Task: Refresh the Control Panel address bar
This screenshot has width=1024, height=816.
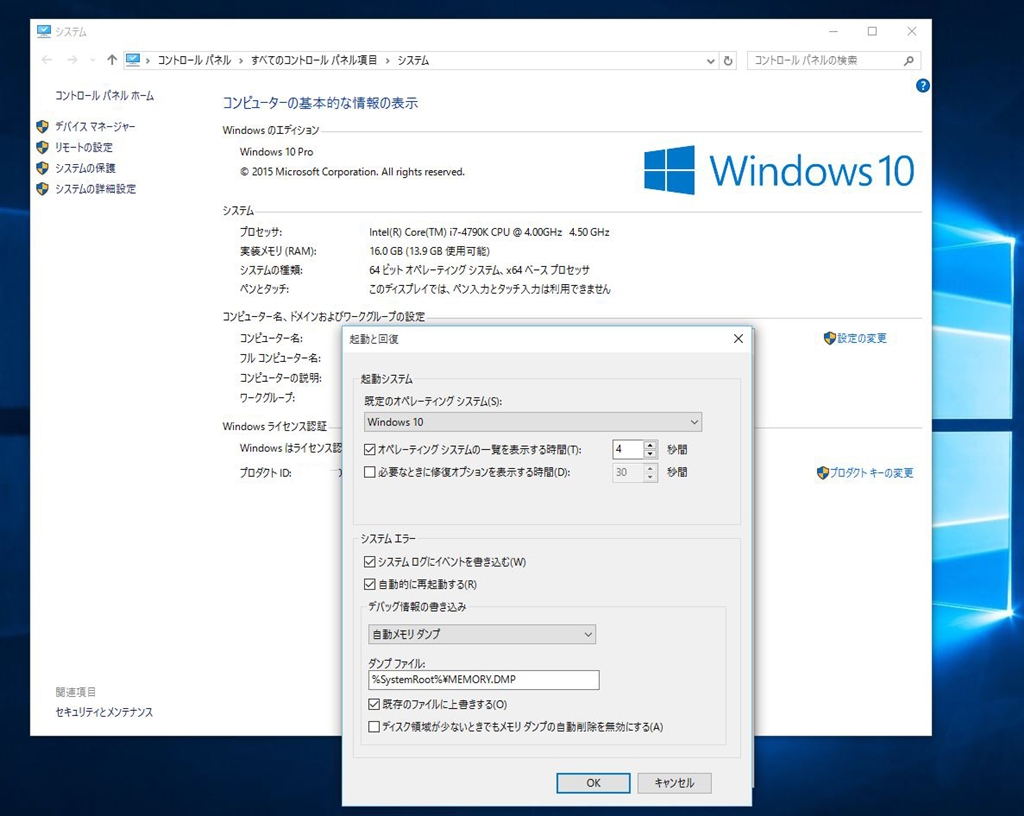Action: [728, 61]
